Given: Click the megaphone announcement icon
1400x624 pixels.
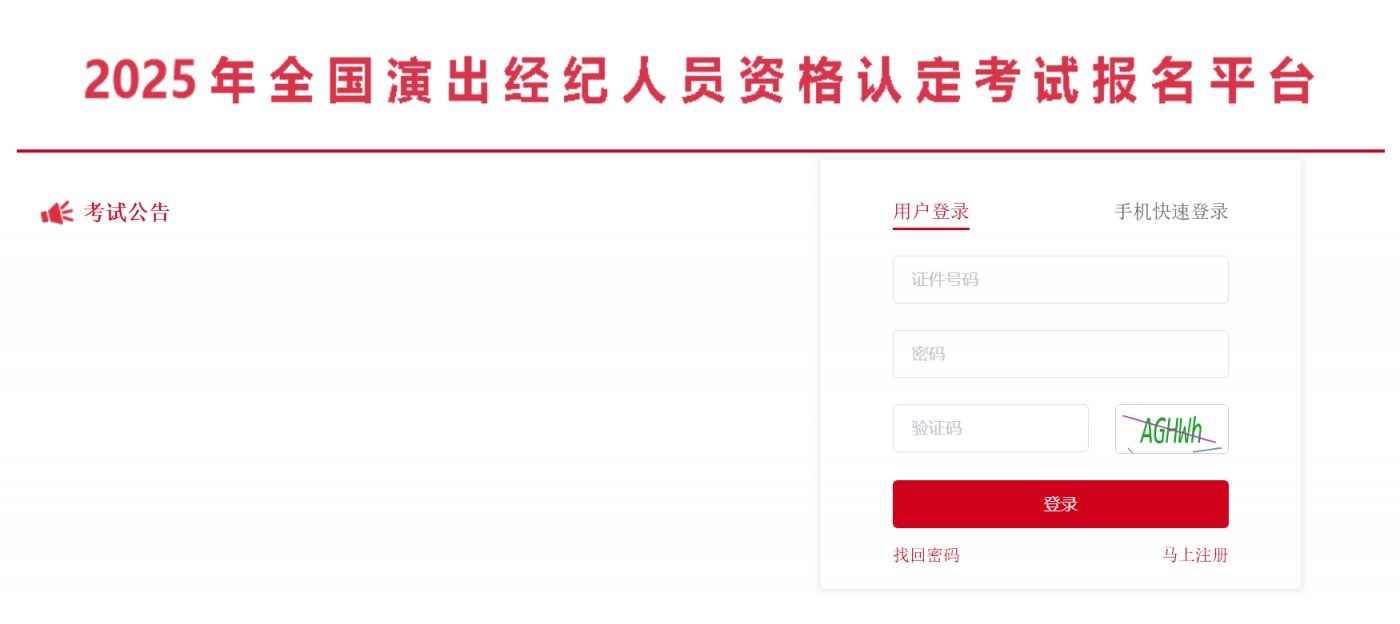Looking at the screenshot, I should 57,213.
